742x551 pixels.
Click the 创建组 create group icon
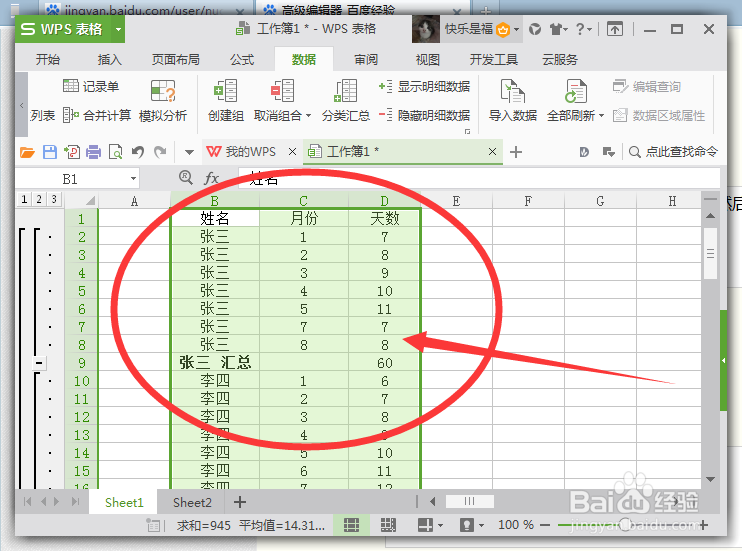tap(226, 91)
